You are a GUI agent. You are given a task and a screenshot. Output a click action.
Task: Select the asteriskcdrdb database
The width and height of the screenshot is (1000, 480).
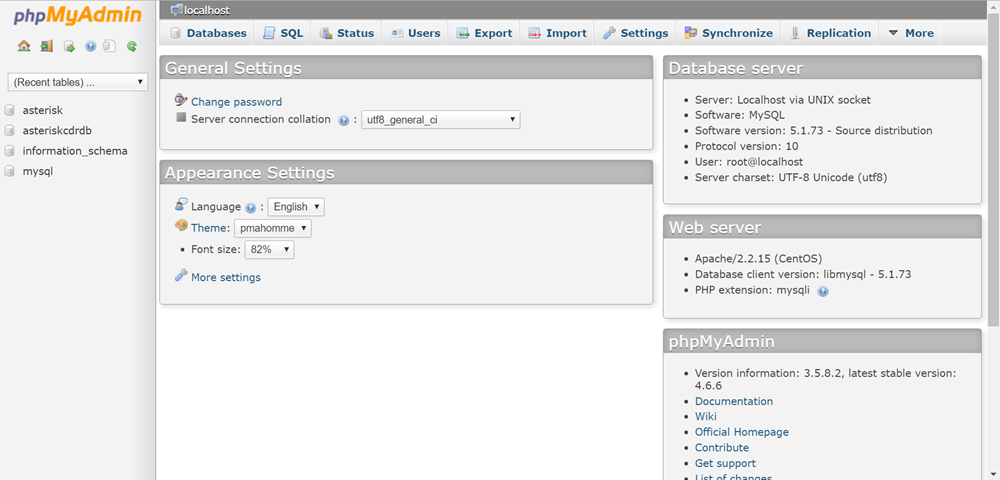point(57,131)
